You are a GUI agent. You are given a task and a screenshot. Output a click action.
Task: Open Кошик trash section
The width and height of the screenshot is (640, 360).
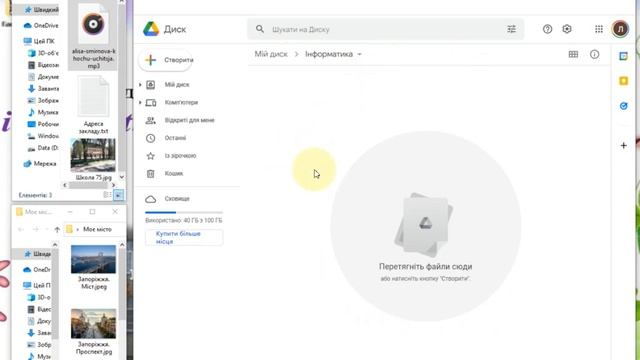pos(173,173)
